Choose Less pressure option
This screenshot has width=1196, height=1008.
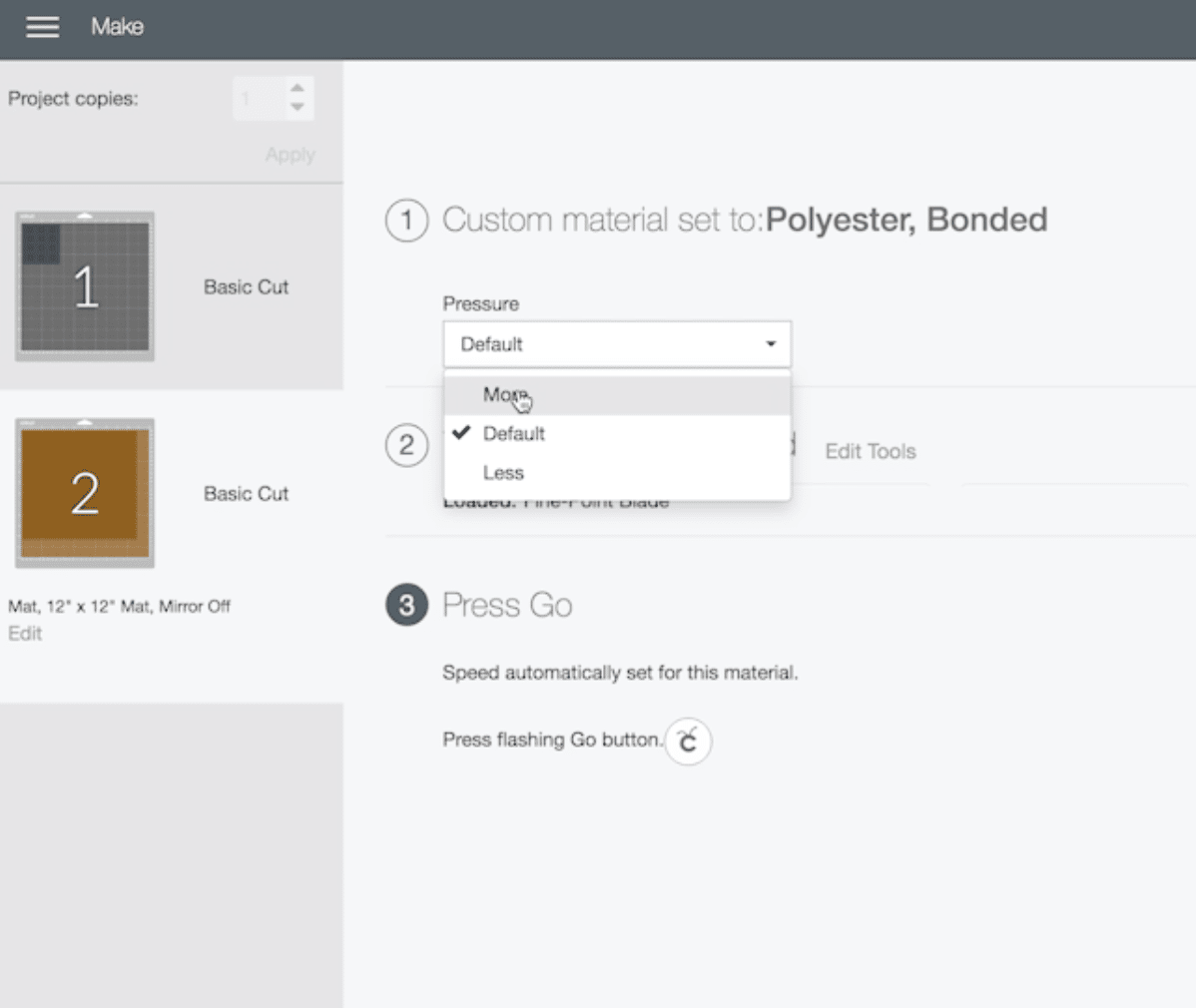click(x=503, y=473)
